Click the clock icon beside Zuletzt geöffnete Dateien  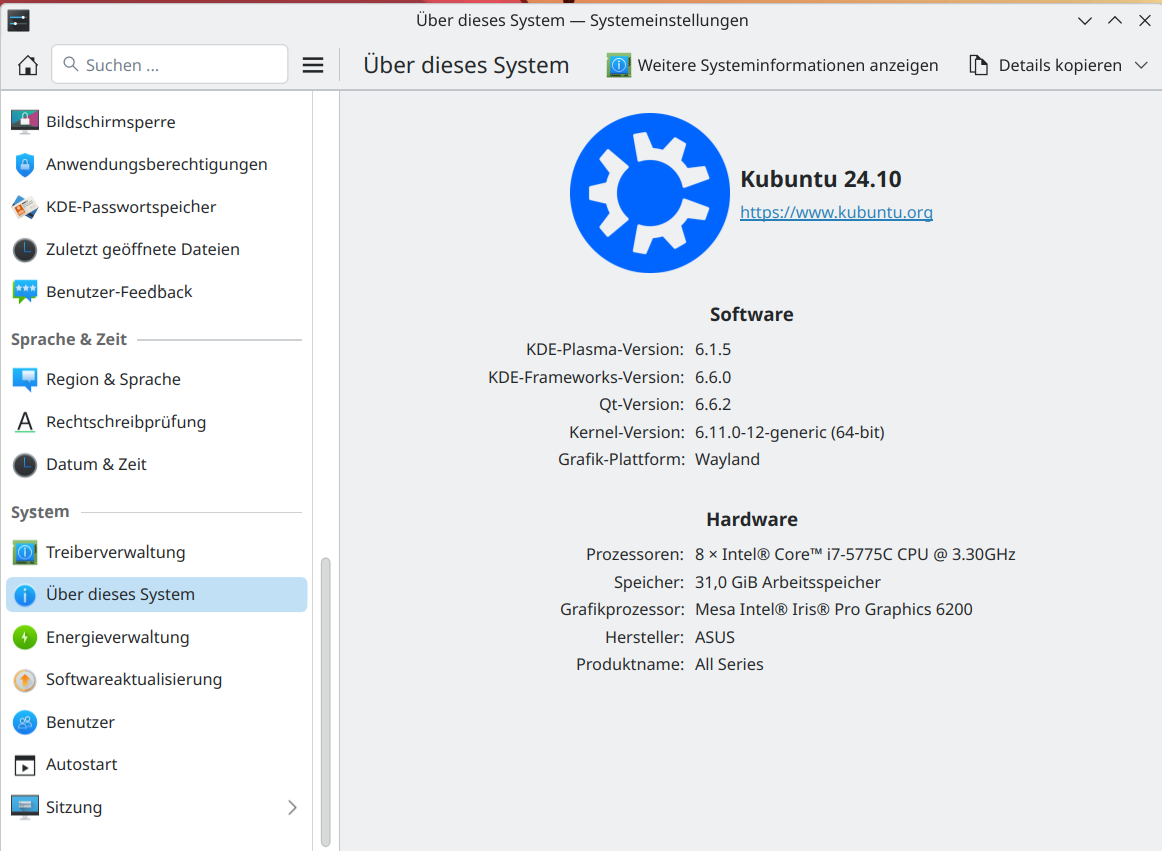[24, 250]
